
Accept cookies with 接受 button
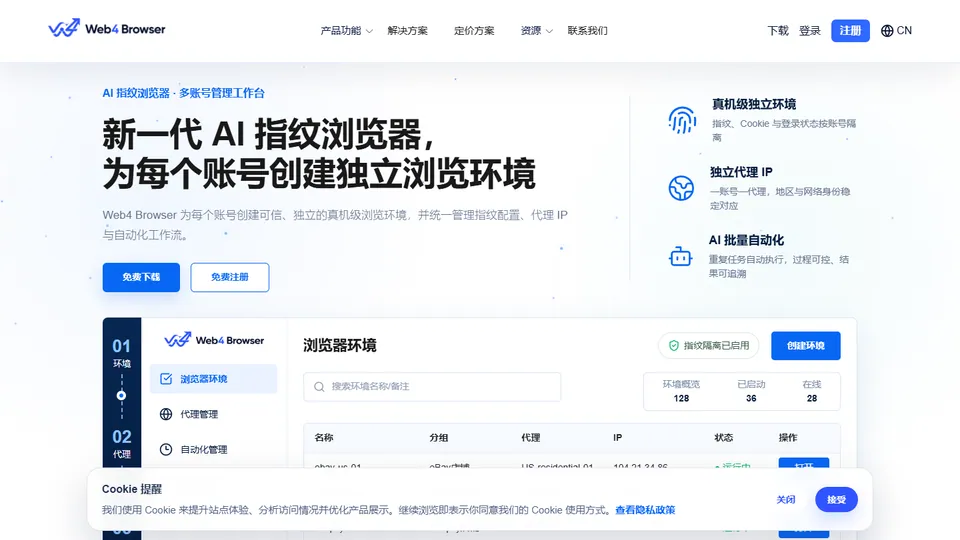pyautogui.click(x=836, y=500)
